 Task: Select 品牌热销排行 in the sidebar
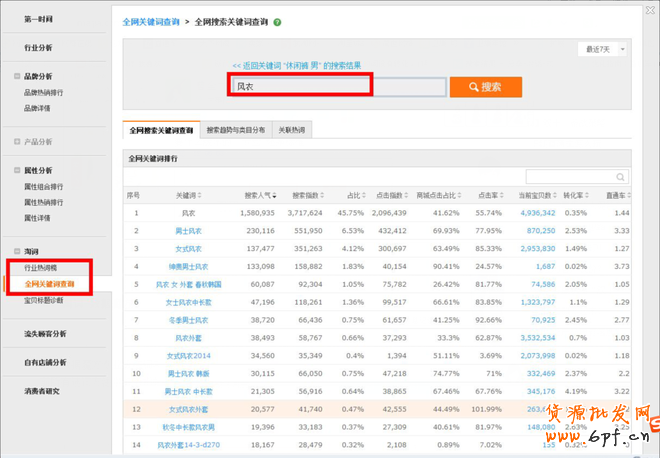tap(44, 93)
